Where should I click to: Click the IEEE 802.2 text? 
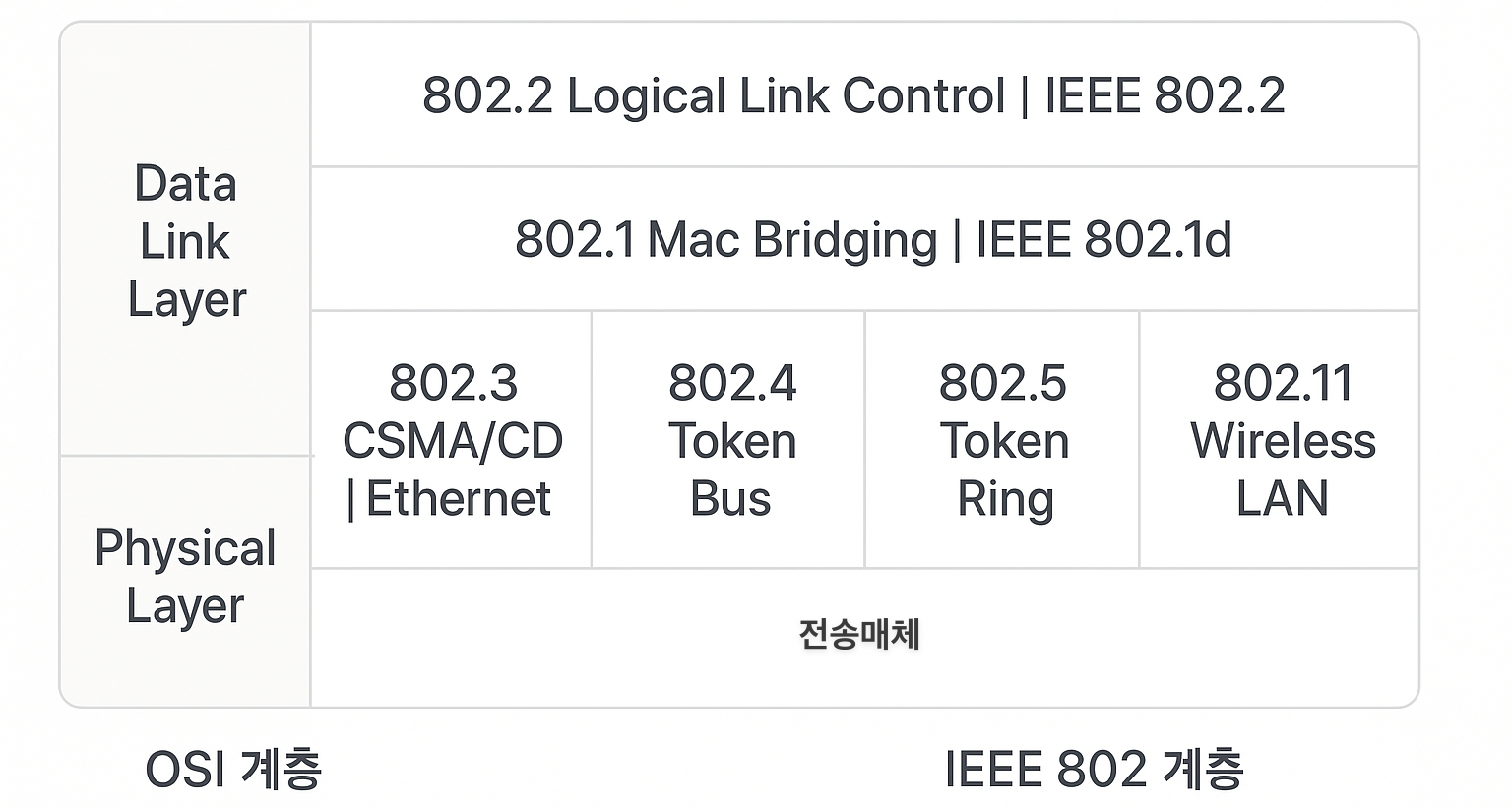(x=1165, y=95)
